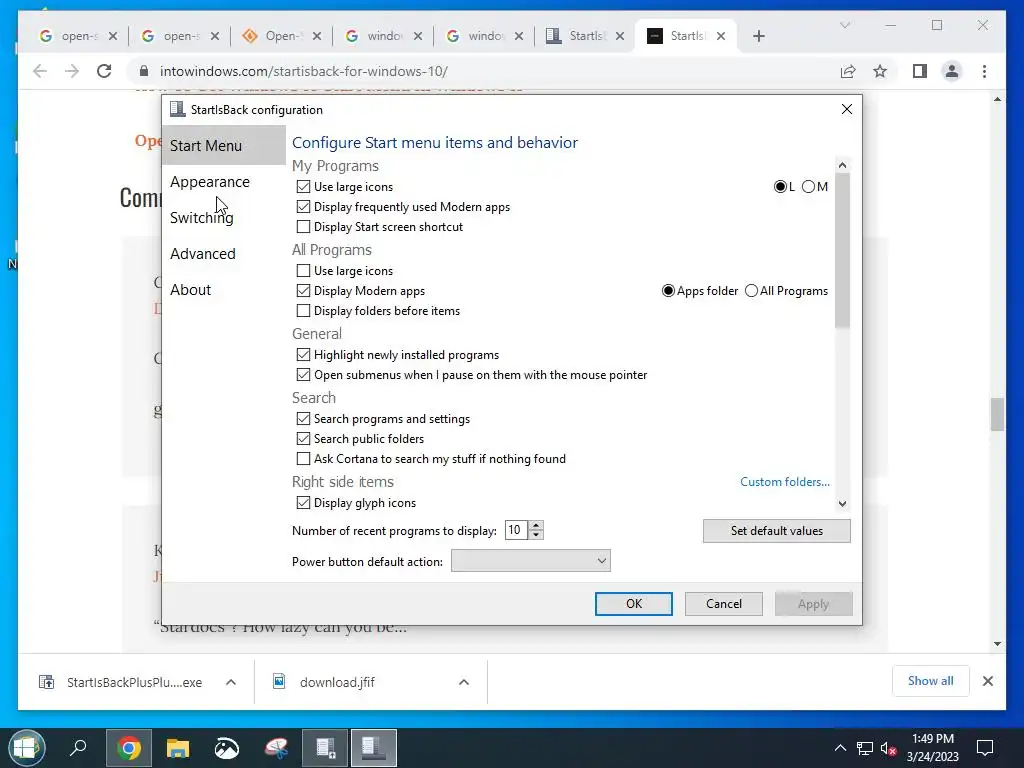
Task: Toggle Chrome side panel icon
Action: [920, 71]
